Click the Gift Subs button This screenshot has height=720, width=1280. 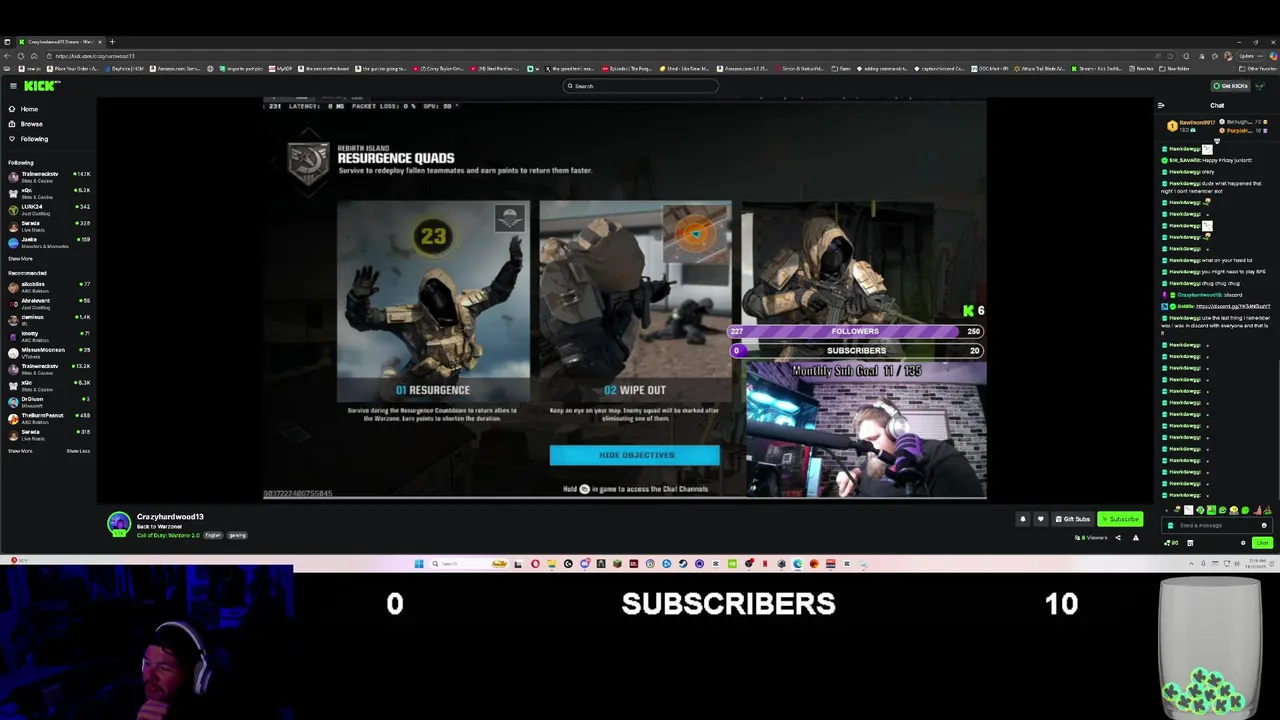pyautogui.click(x=1072, y=519)
